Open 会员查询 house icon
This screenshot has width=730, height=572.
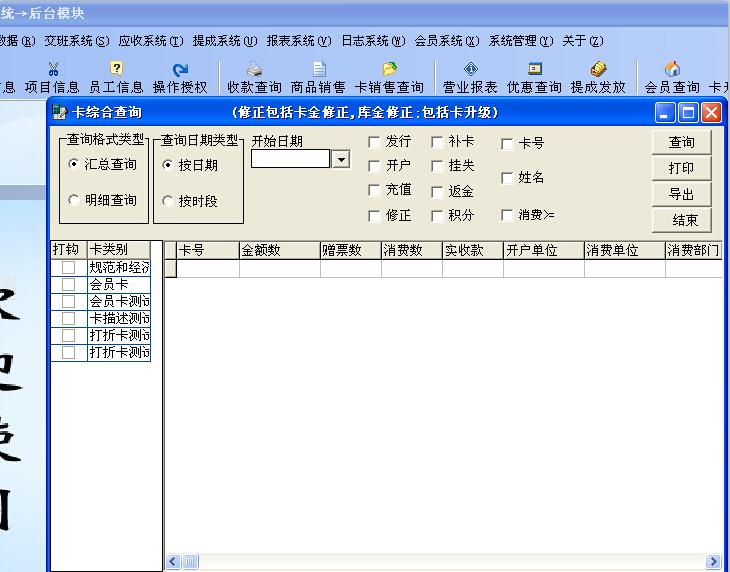(x=672, y=69)
